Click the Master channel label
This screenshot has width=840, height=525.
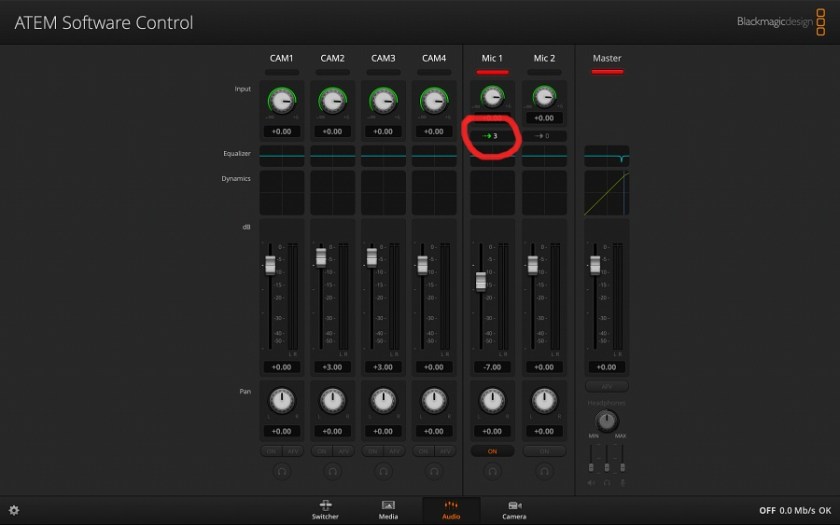click(x=607, y=58)
